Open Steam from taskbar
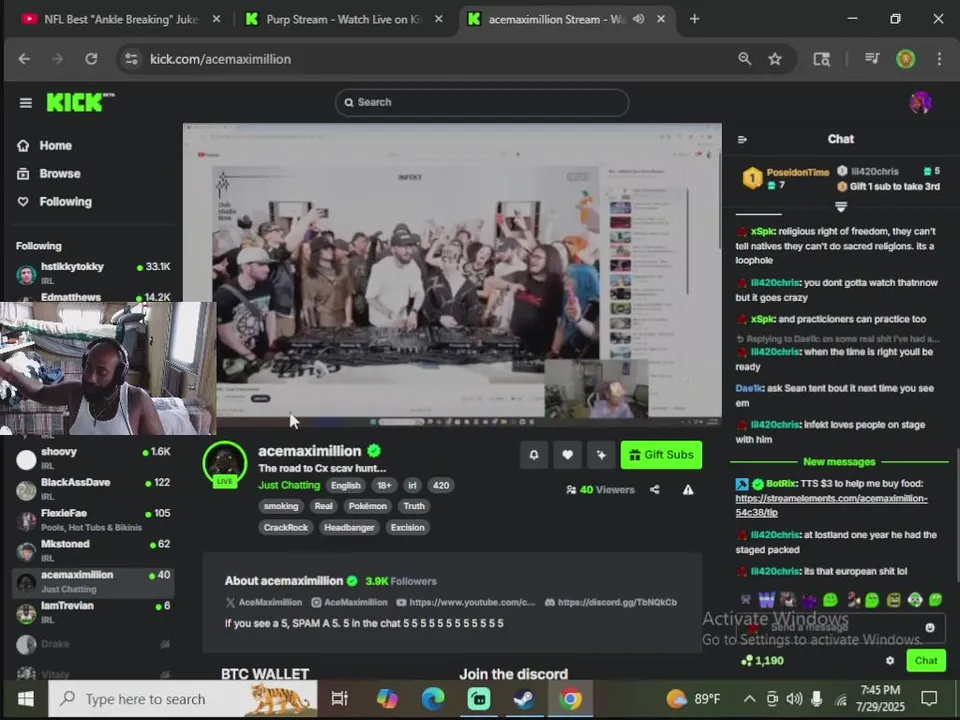The width and height of the screenshot is (960, 720). click(x=524, y=699)
